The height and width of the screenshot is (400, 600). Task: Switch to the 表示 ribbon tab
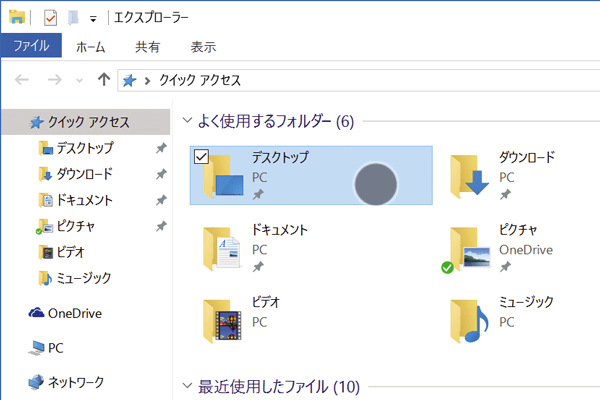coord(203,47)
